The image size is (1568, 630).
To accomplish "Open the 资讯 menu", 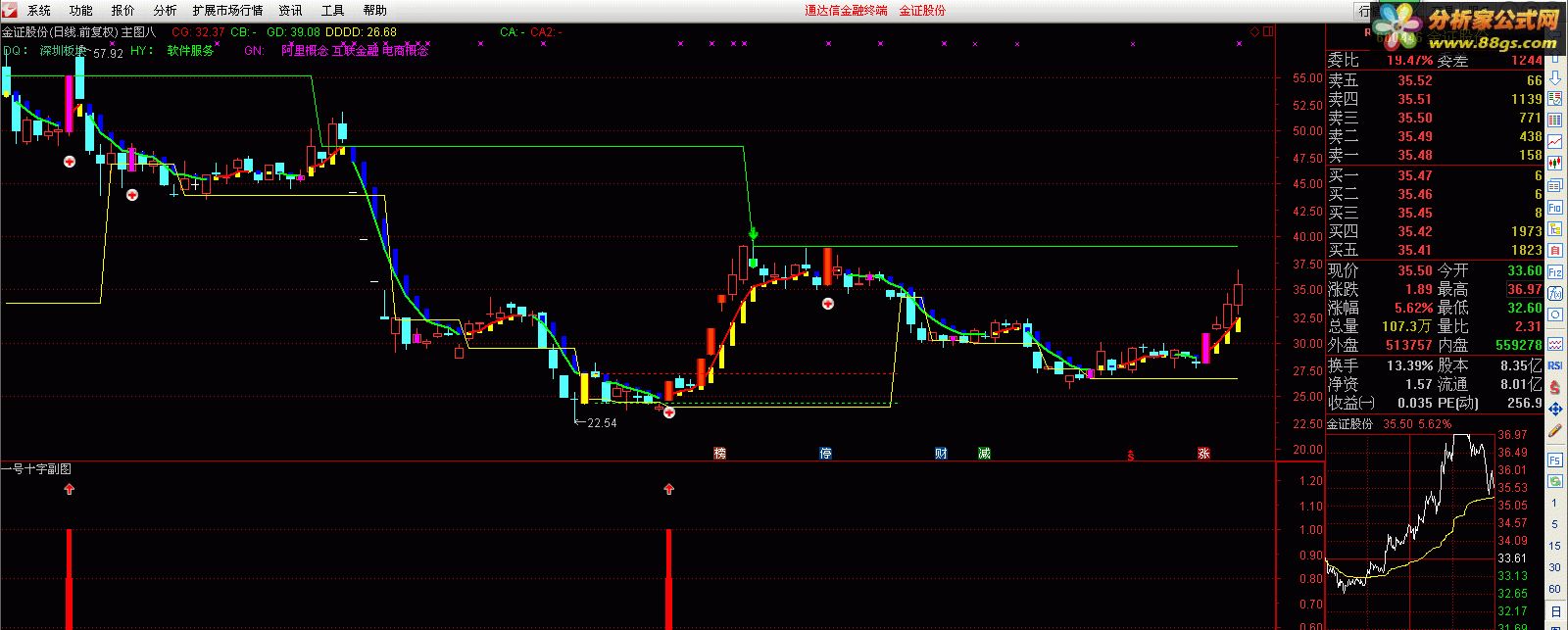I will 290,10.
